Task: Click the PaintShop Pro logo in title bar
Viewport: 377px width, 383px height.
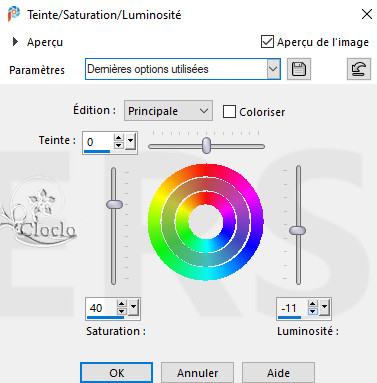Action: point(14,14)
